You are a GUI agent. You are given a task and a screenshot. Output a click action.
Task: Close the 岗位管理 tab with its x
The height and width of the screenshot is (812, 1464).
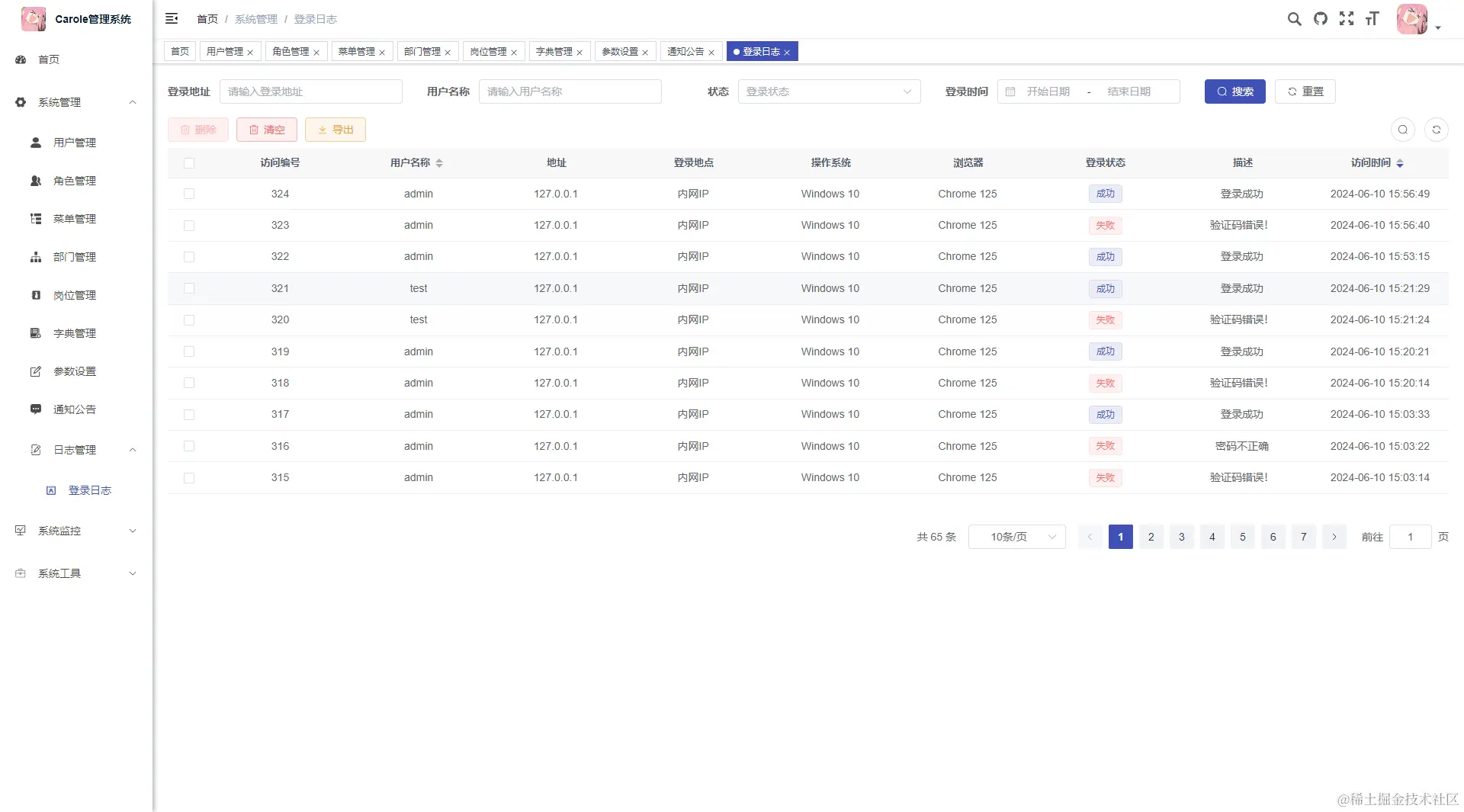[514, 53]
